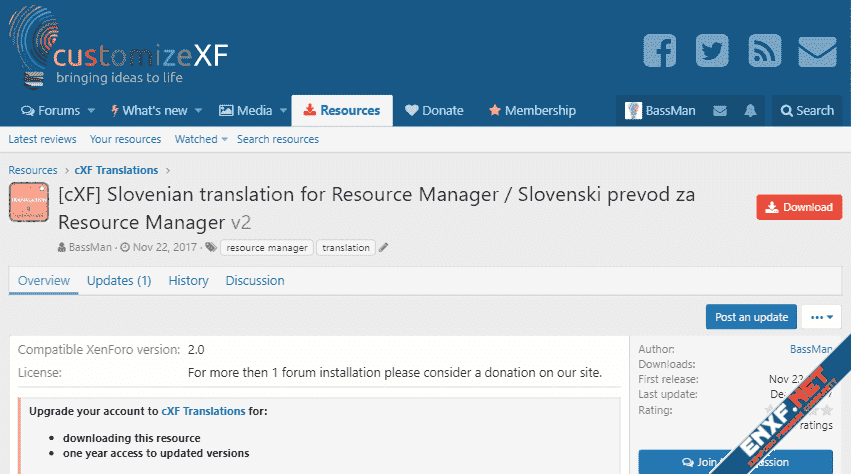Viewport: 851px width, 474px height.
Task: Open the inbox envelope next to BassMan
Action: pyautogui.click(x=717, y=111)
